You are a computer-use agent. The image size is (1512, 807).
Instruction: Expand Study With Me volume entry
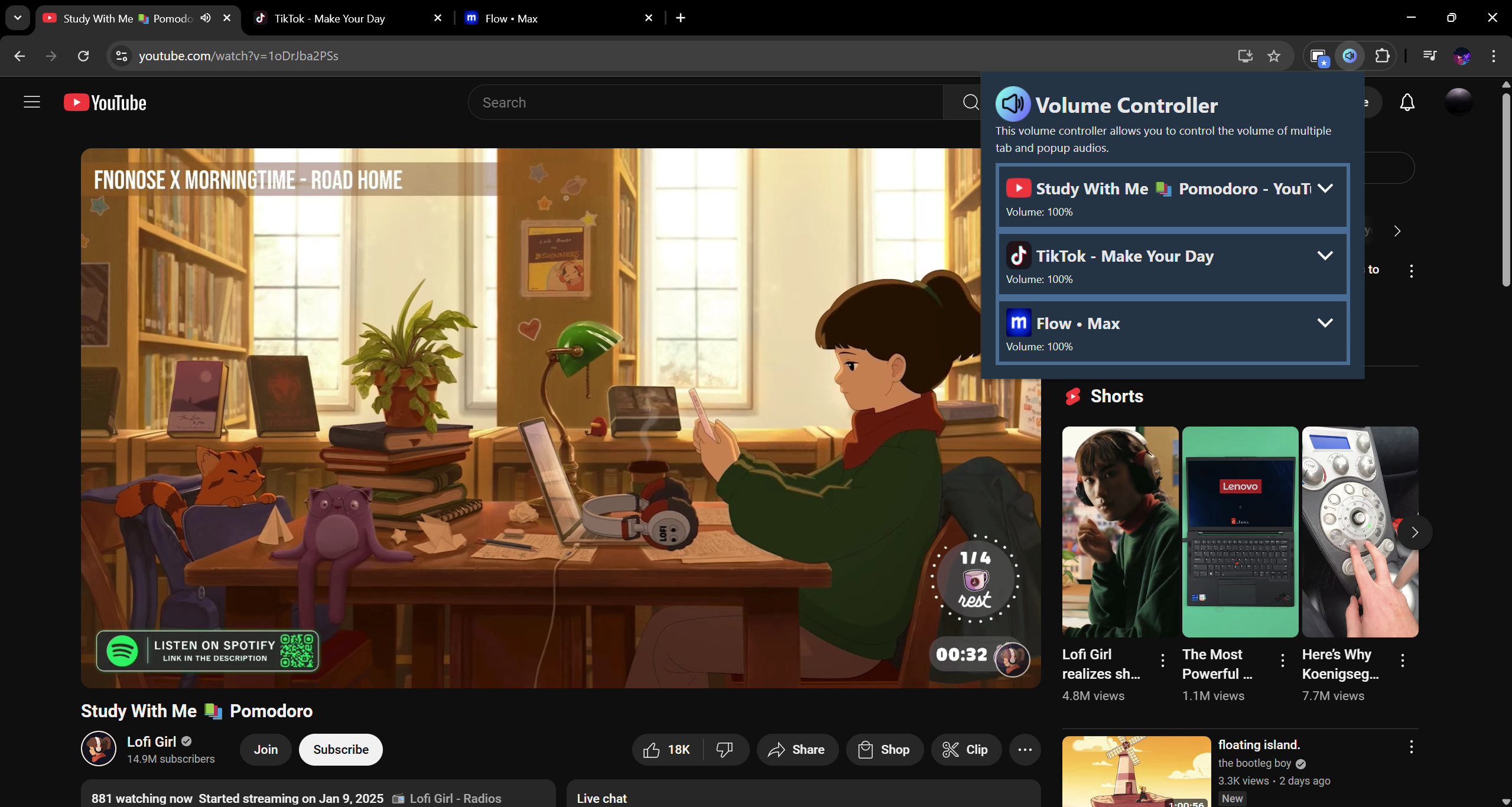click(1325, 188)
